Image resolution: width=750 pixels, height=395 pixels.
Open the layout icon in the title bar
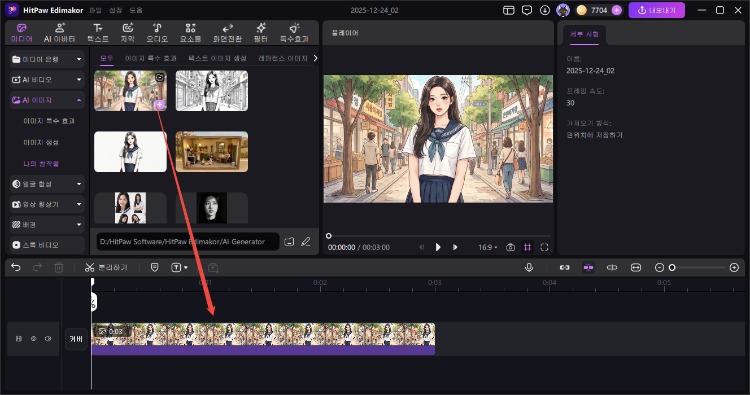tap(508, 10)
